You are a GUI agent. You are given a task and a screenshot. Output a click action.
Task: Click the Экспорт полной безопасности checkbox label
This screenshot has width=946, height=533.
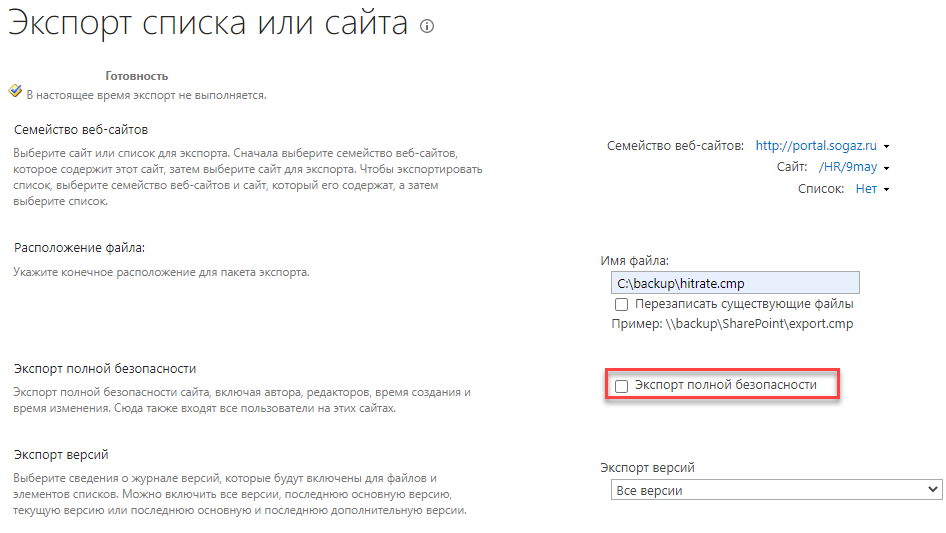[725, 385]
